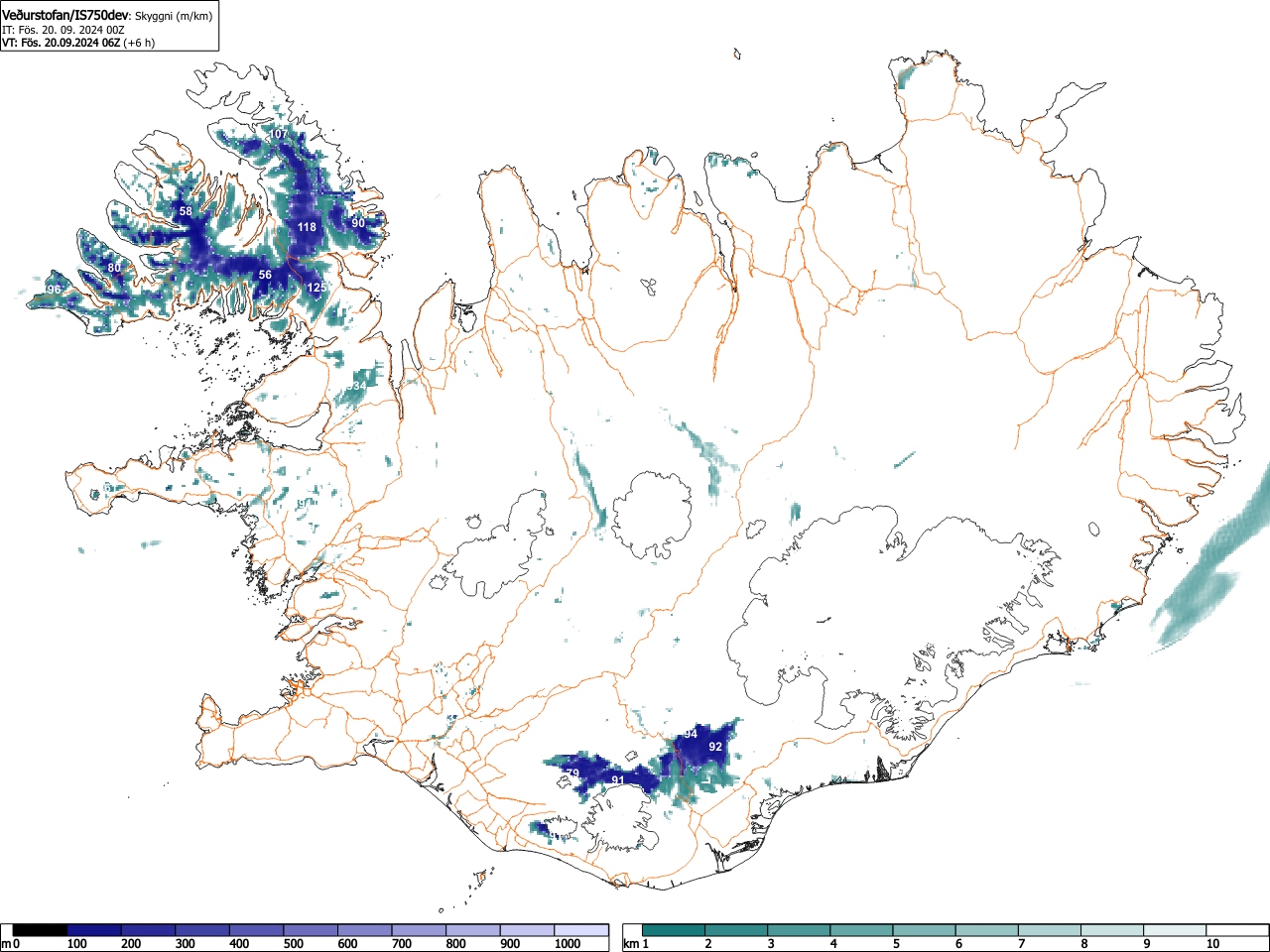1270x952 pixels.
Task: Select the 'VT: Fös. 20.09.2024 06Z (+6 h)' line
Action: coord(78,43)
